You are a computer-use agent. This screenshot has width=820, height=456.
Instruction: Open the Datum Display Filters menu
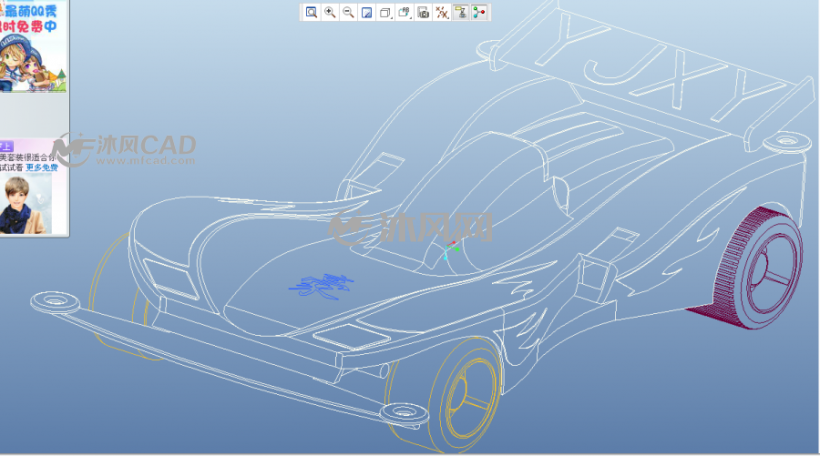tap(442, 13)
